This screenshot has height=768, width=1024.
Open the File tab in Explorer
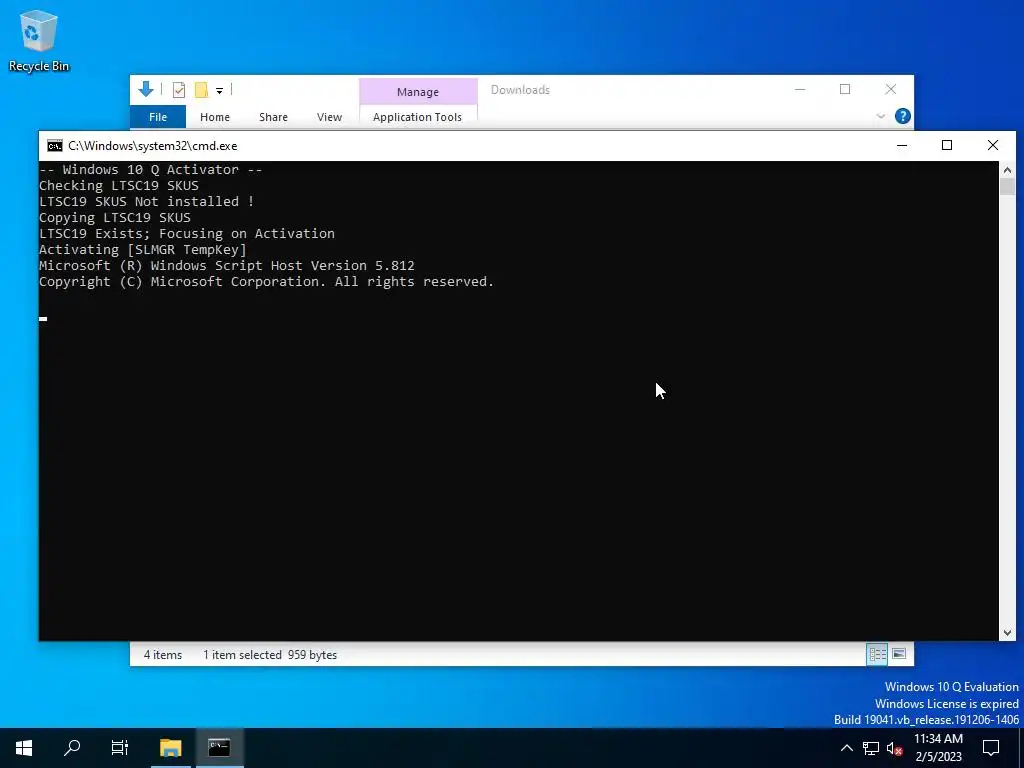(158, 117)
